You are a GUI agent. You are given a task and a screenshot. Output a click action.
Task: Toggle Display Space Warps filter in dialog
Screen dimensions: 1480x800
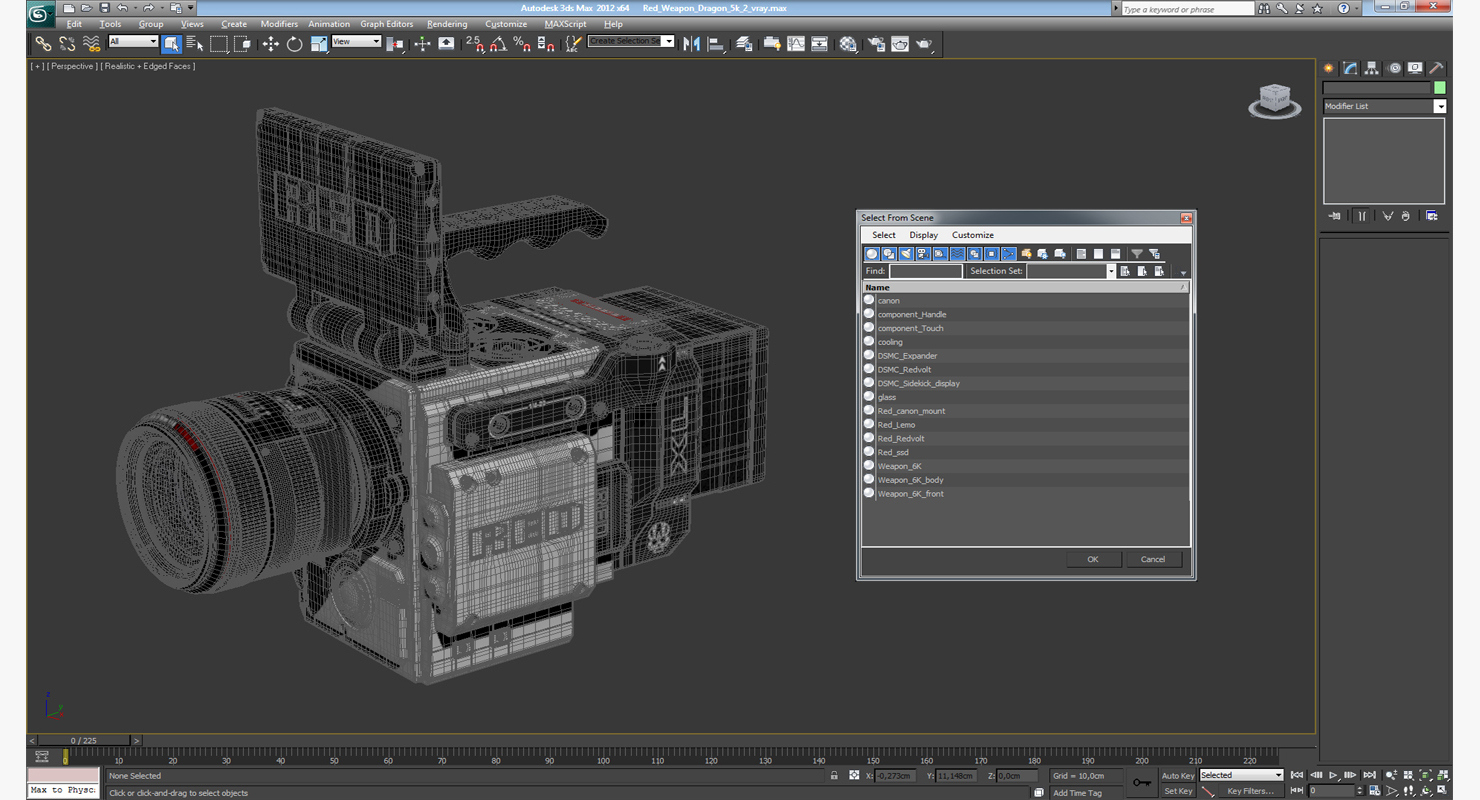pyautogui.click(x=957, y=254)
